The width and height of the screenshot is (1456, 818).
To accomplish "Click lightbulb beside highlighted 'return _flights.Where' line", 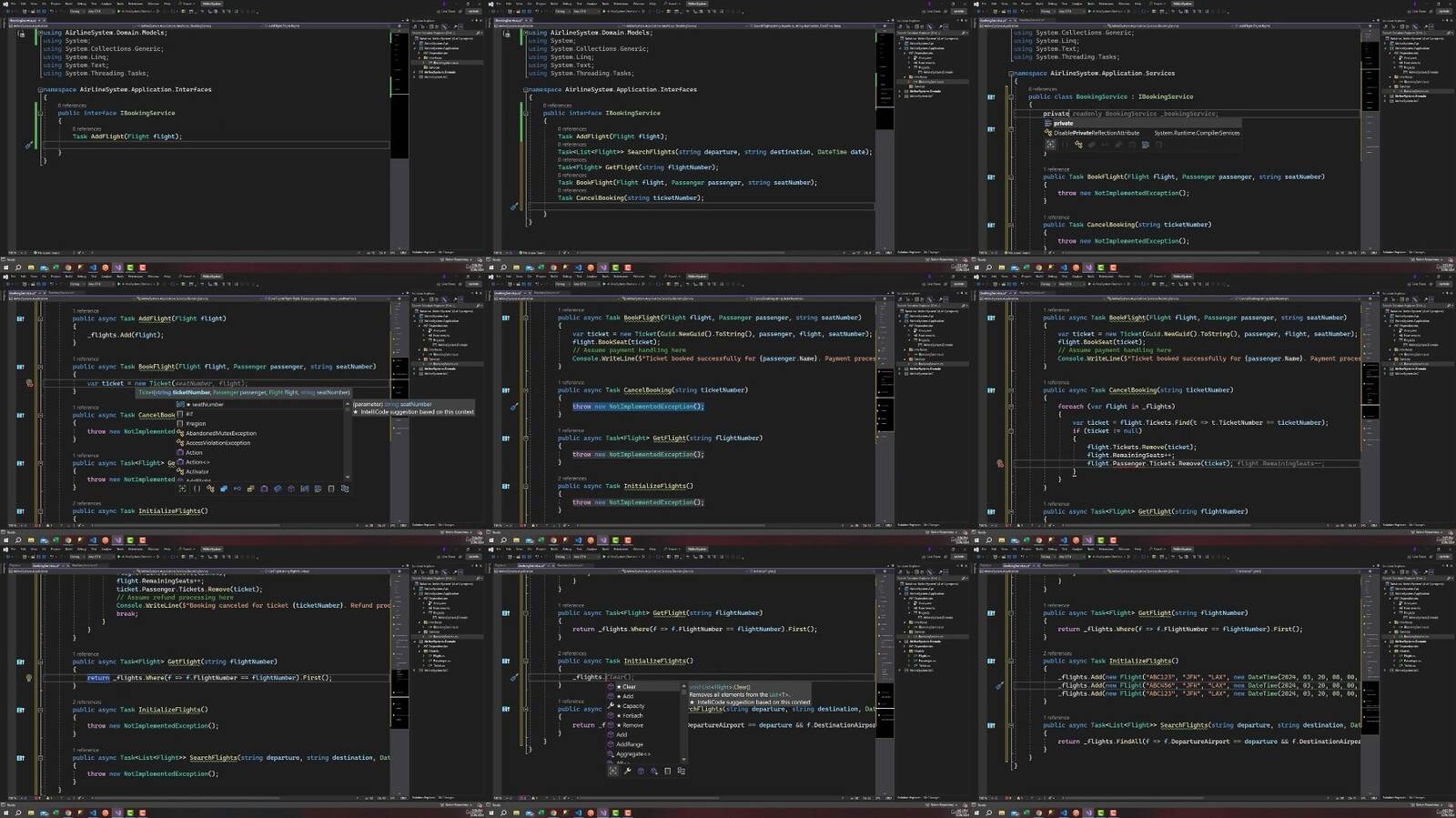I will click(x=29, y=678).
